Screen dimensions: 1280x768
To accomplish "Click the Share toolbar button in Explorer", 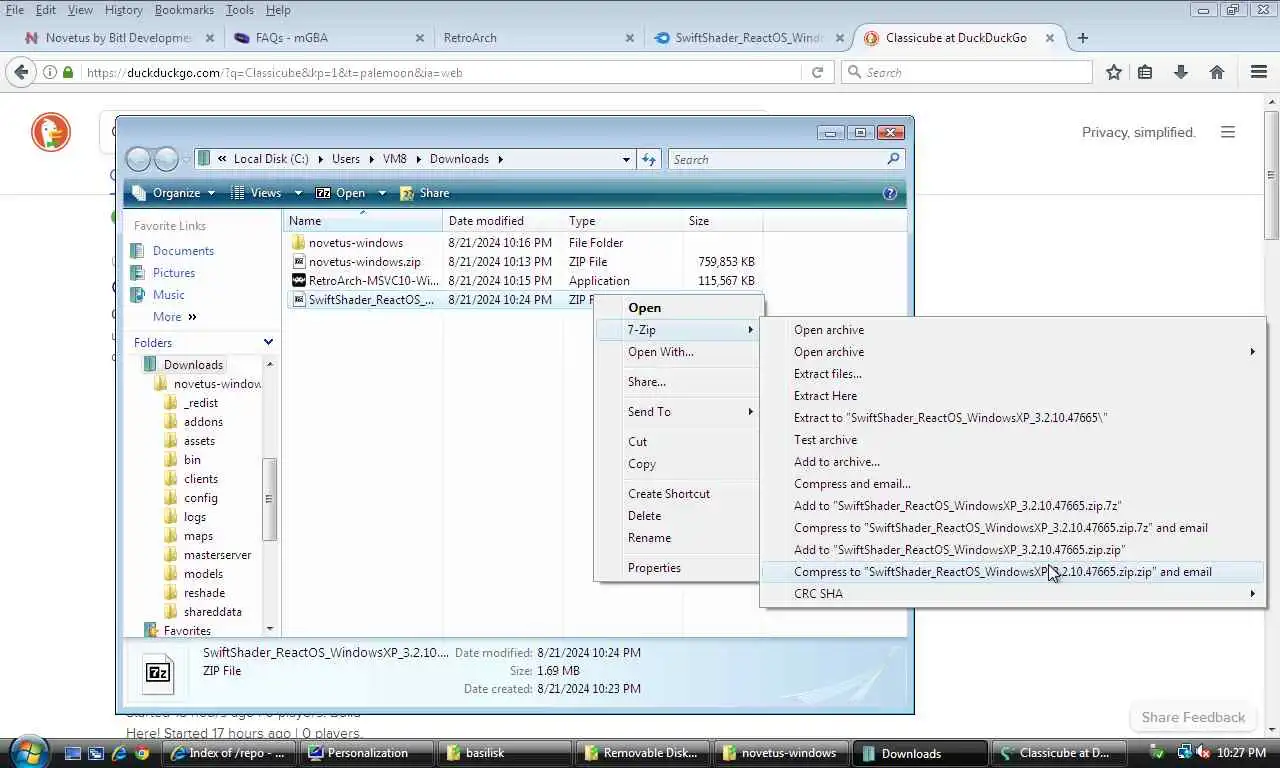I will [424, 193].
